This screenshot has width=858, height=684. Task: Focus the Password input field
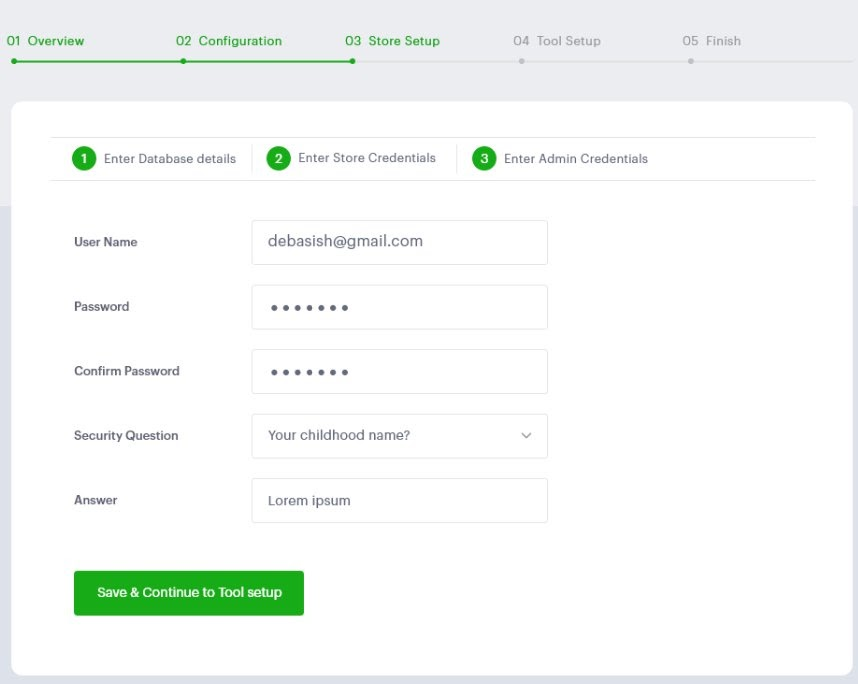(399, 307)
